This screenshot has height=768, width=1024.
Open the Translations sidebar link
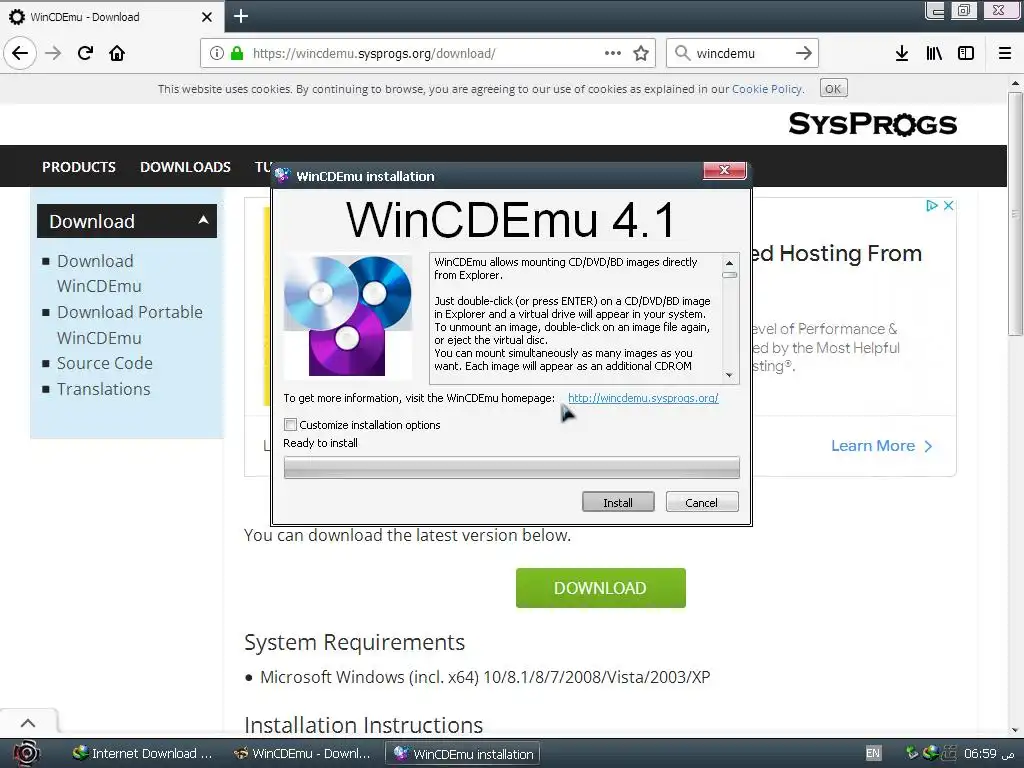[x=103, y=389]
